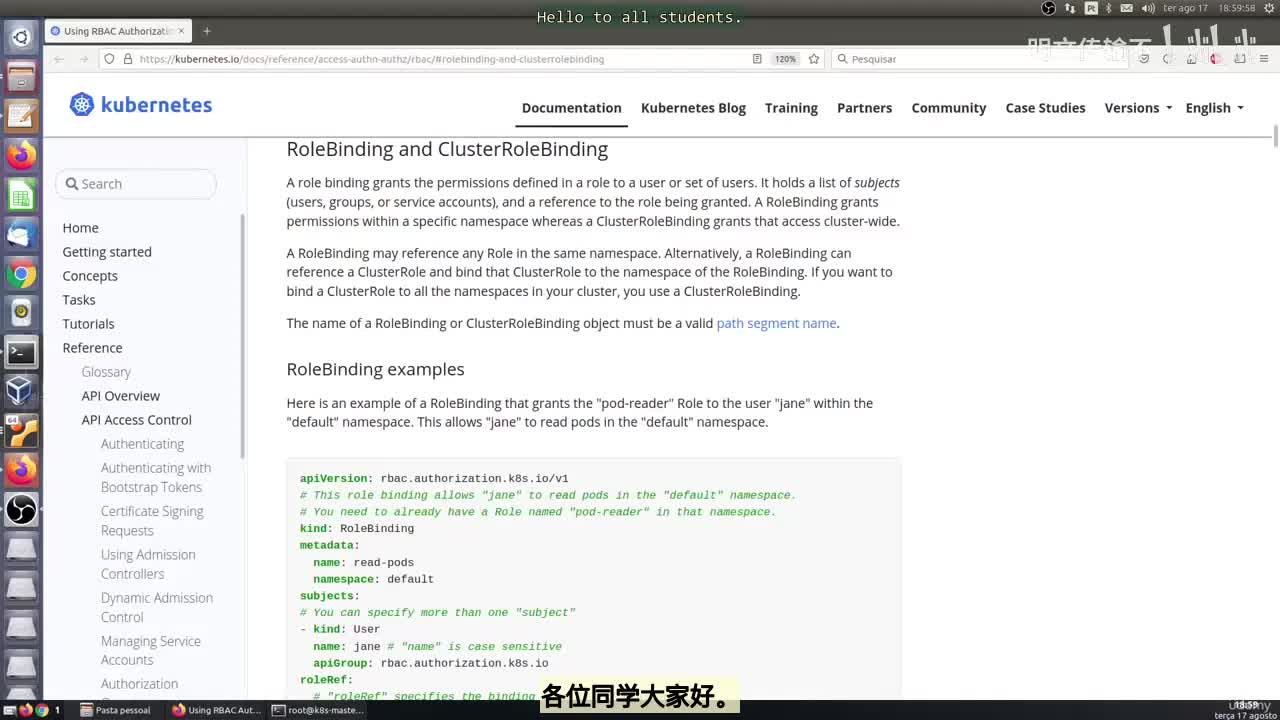Open the file manager in the dock
The width and height of the screenshot is (1280, 720).
coord(21,77)
